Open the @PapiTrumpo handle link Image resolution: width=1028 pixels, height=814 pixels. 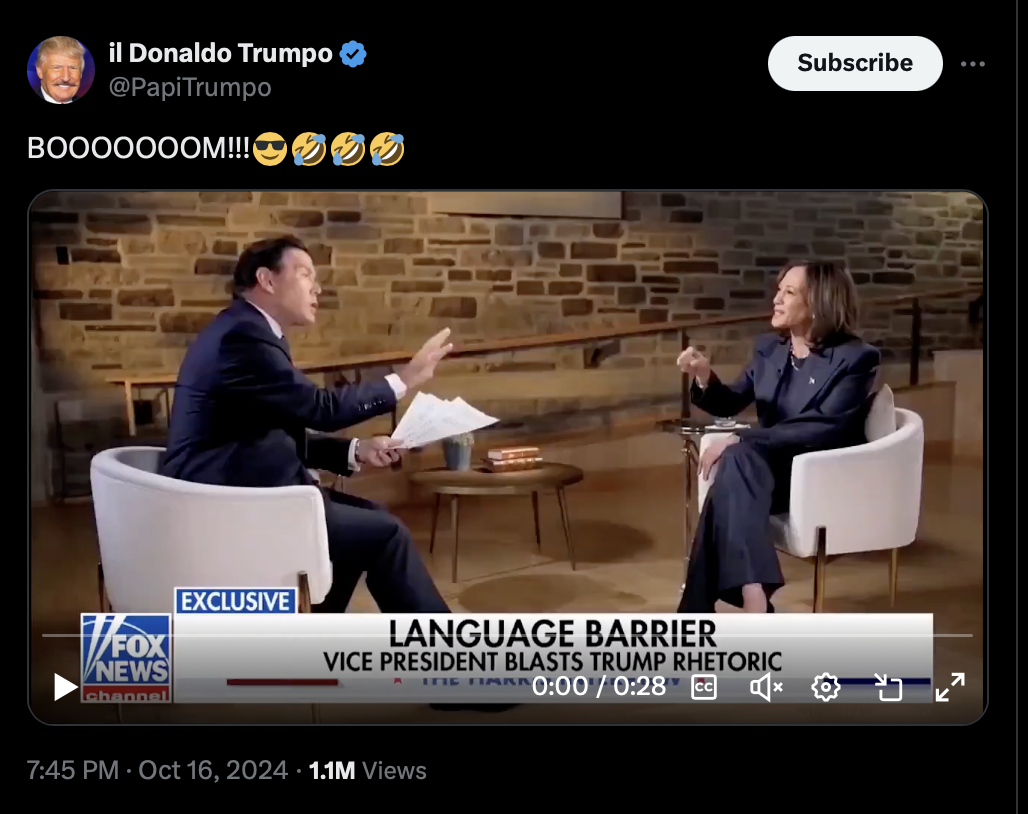[x=189, y=87]
